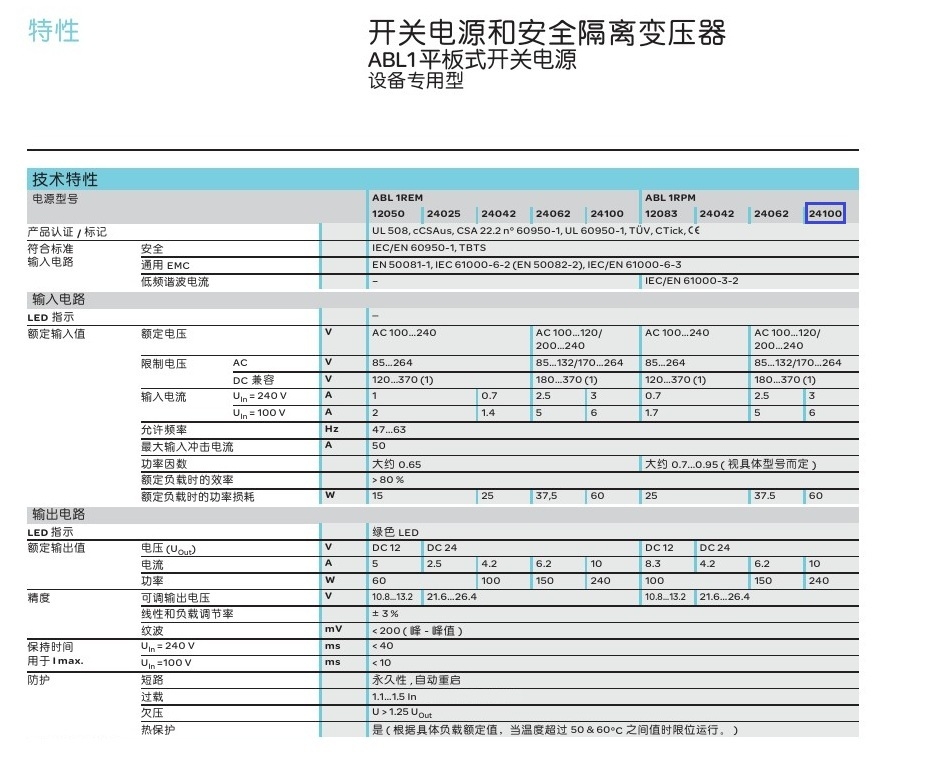Viewport: 932px width, 773px height.
Task: Click the 开关电源和安全隔离变压器 main title
Action: click(x=547, y=33)
